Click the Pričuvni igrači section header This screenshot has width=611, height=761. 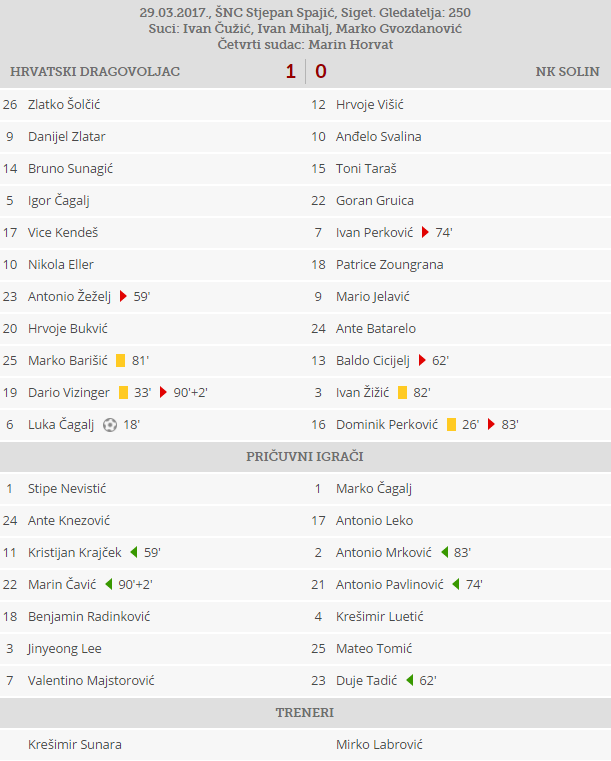[x=305, y=457]
